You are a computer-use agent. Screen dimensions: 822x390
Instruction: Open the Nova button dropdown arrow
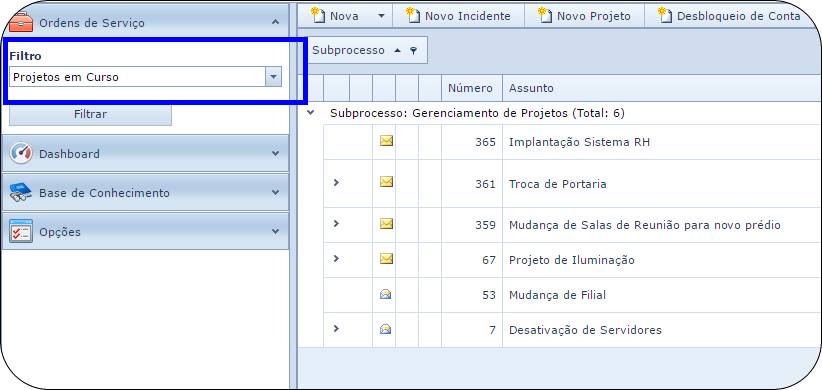382,16
